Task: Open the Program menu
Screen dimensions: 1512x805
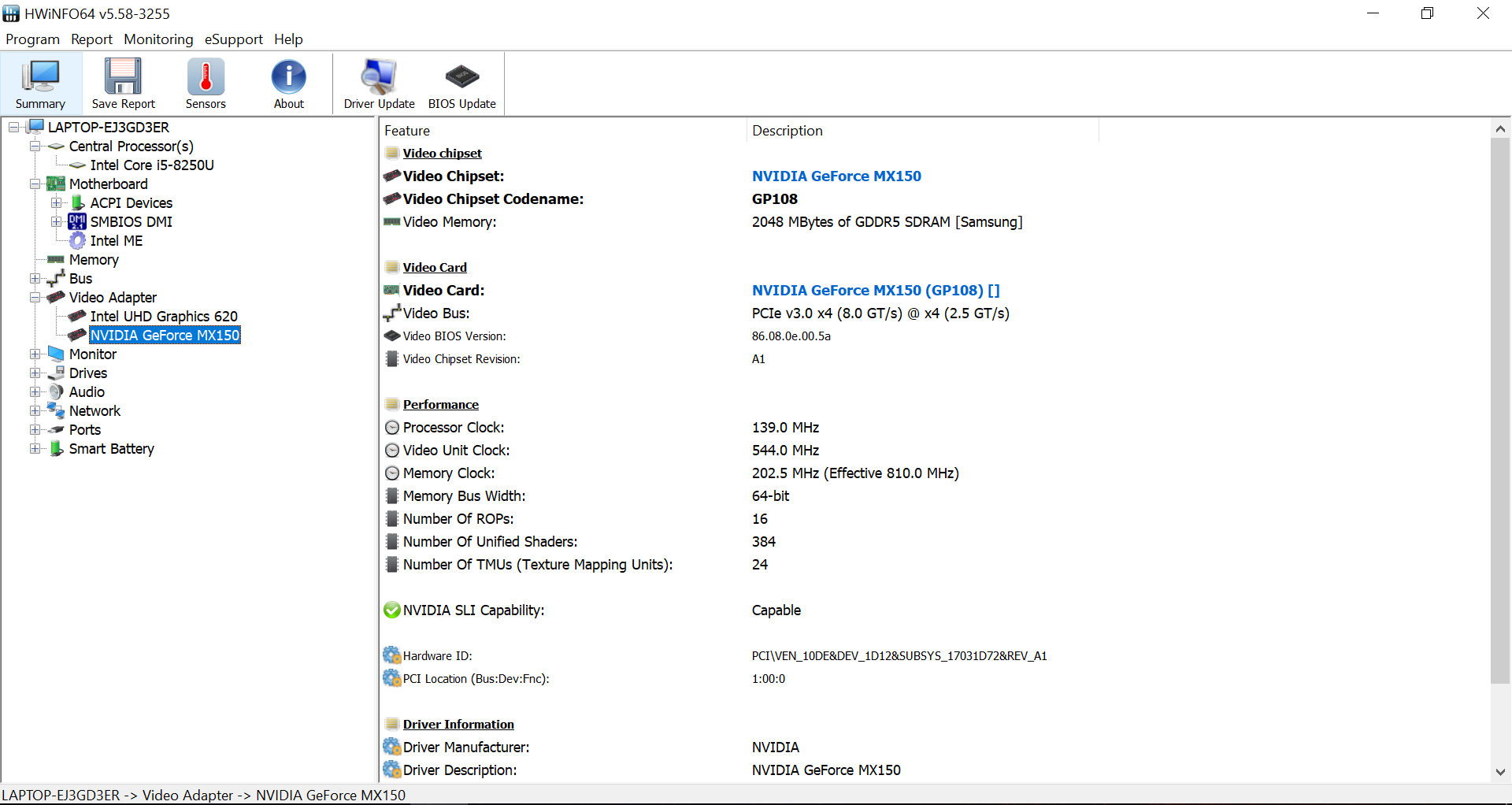Action: pyautogui.click(x=32, y=39)
